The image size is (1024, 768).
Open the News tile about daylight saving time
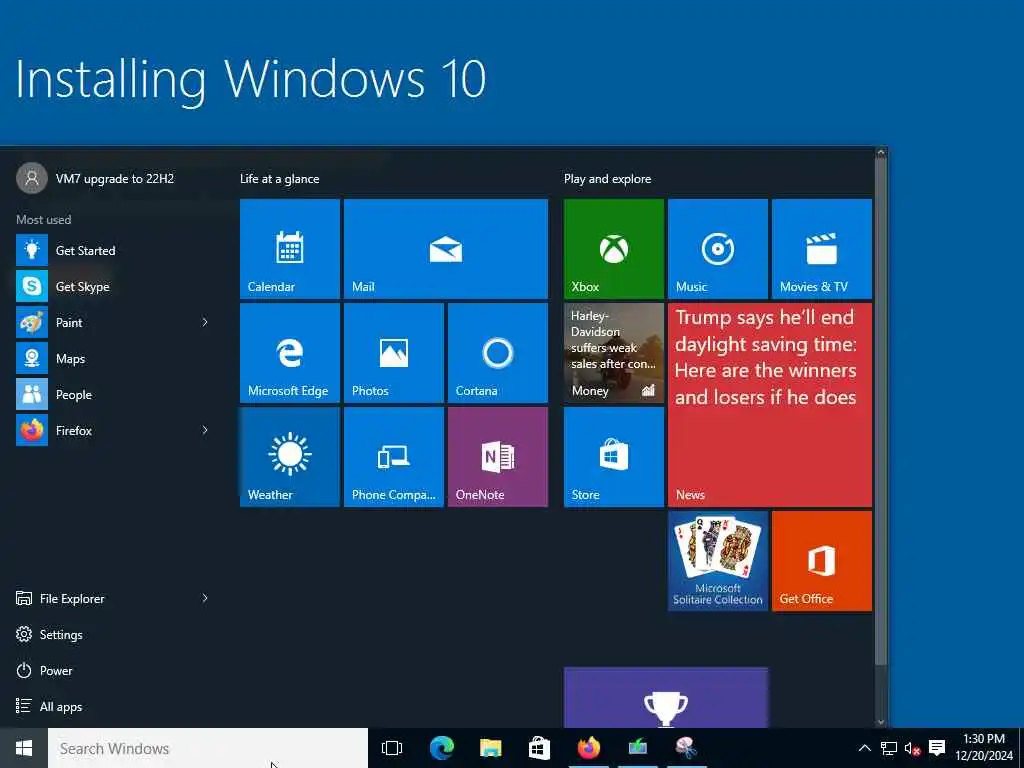click(770, 405)
